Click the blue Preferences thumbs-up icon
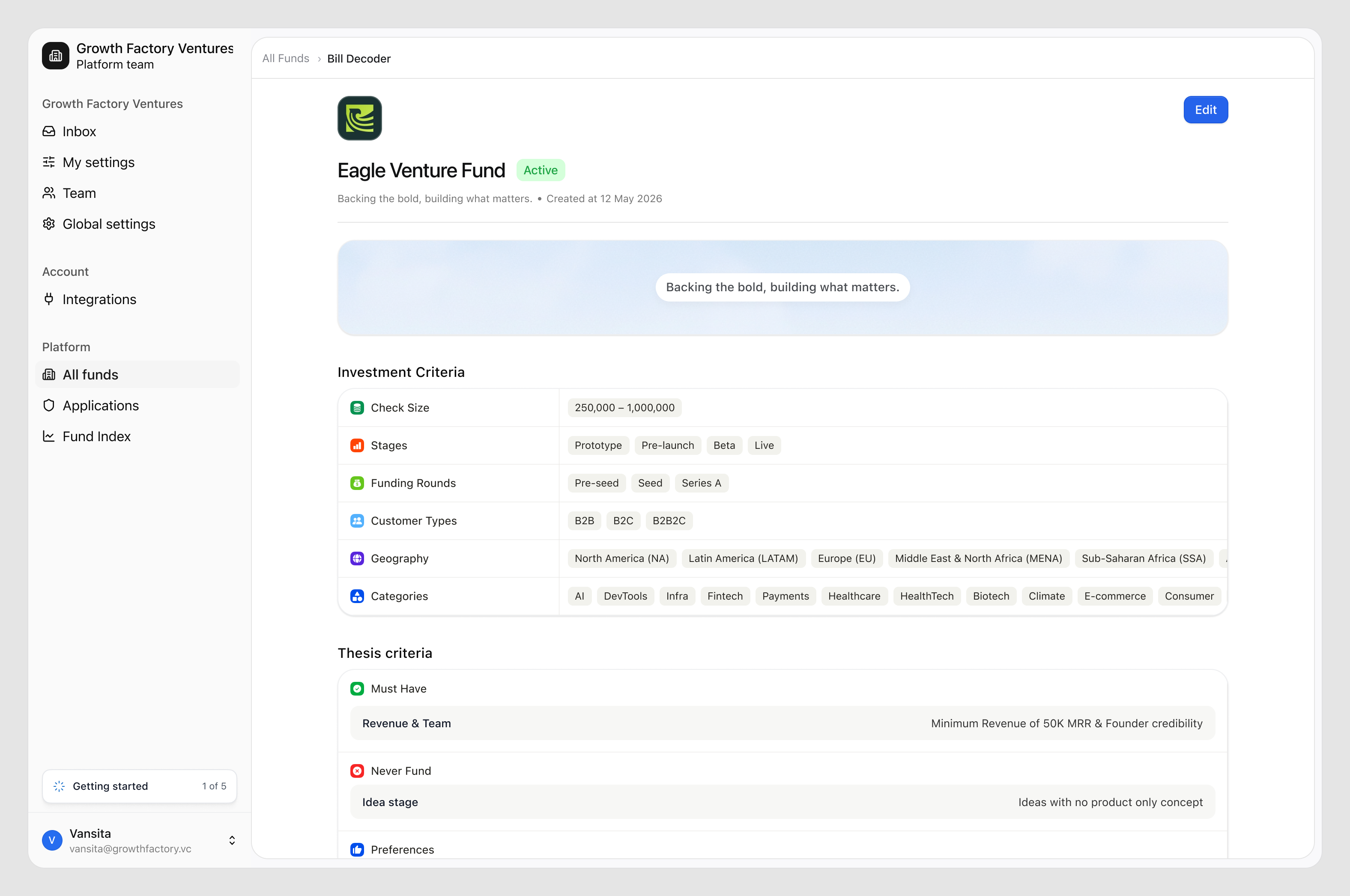Image resolution: width=1350 pixels, height=896 pixels. [x=357, y=850]
